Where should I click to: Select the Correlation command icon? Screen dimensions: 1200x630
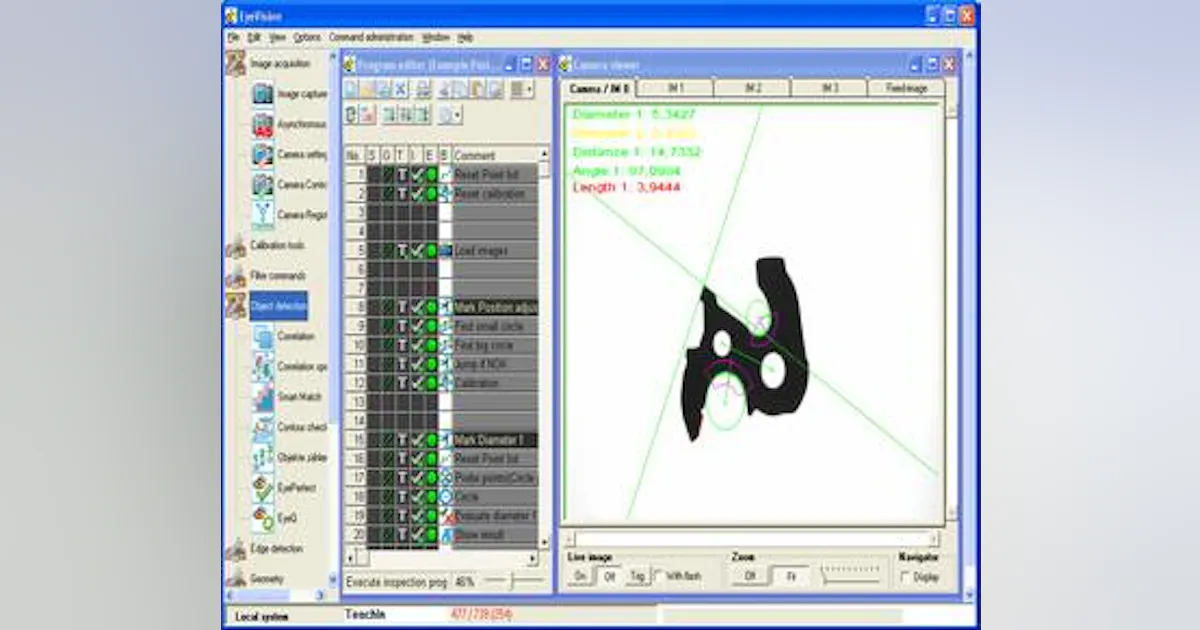(263, 337)
